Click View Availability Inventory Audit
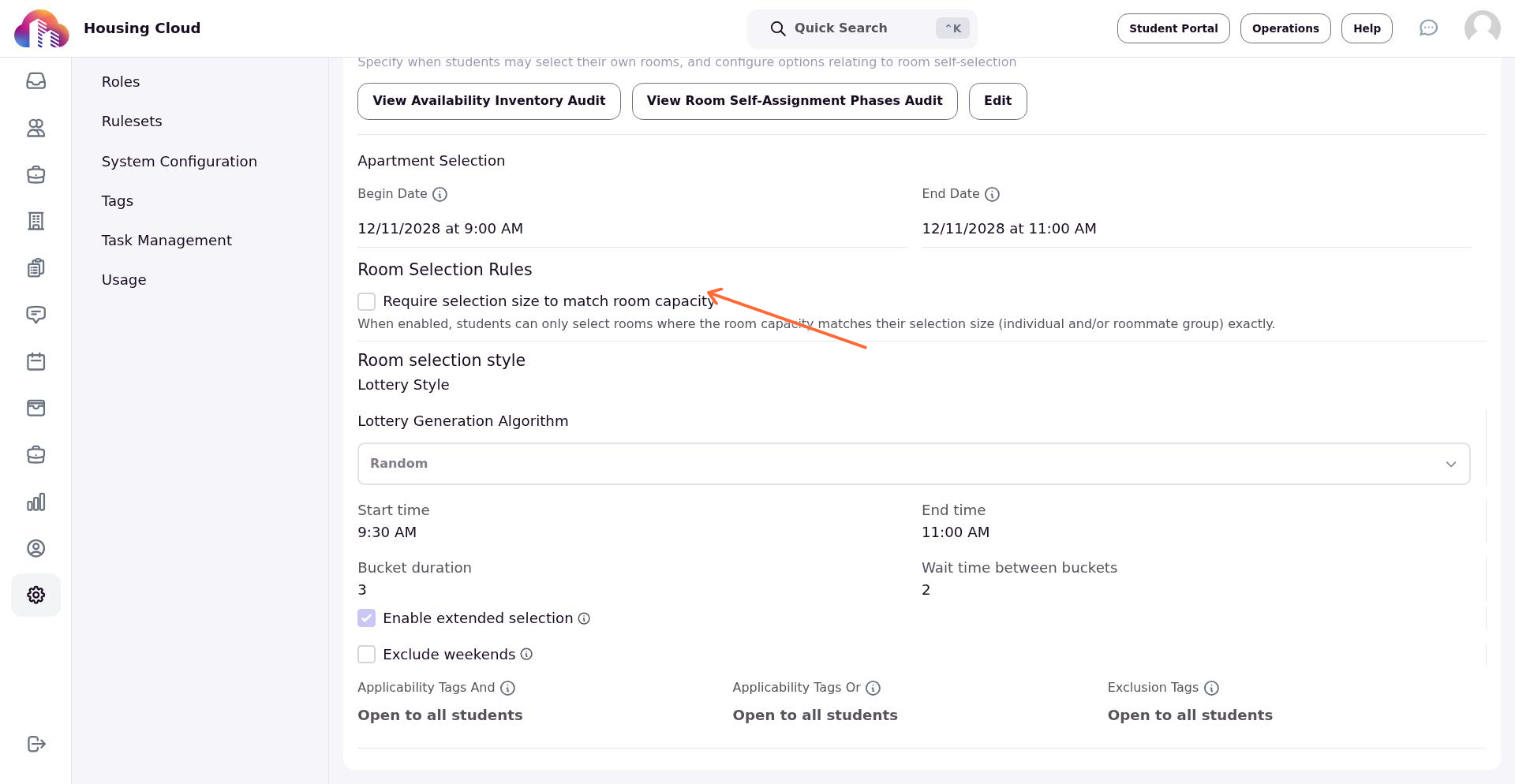This screenshot has height=784, width=1515. coord(488,101)
